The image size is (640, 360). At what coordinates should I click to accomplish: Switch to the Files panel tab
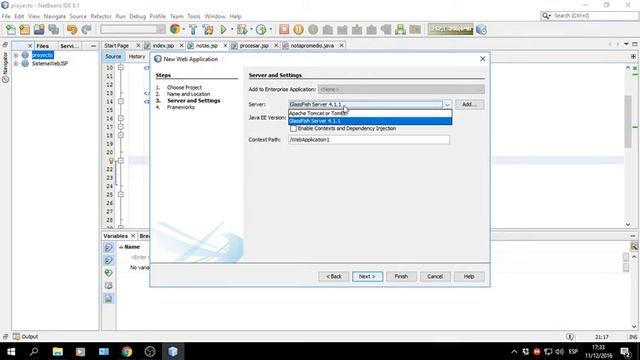click(42, 46)
